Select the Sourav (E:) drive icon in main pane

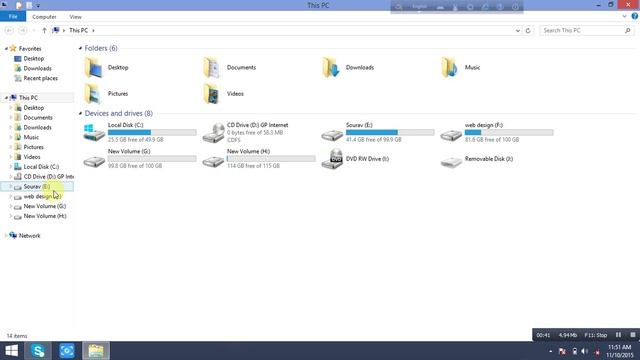click(x=332, y=135)
